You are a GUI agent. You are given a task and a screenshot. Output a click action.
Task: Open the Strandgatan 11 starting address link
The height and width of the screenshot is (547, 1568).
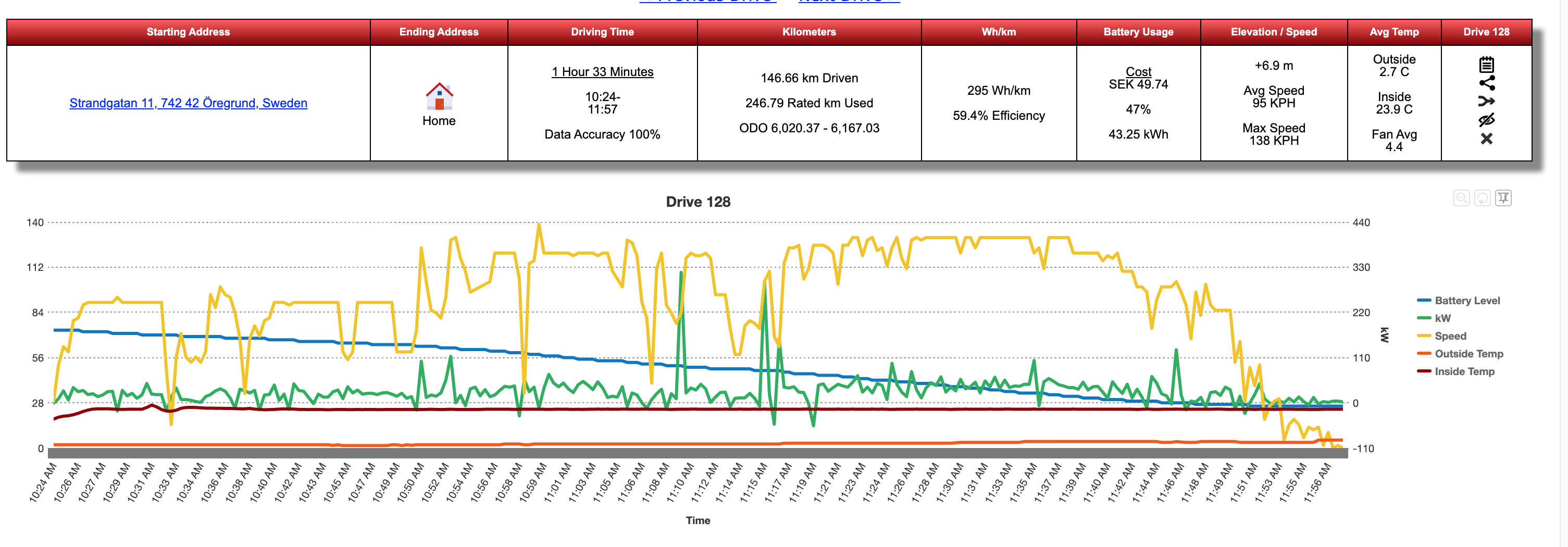[x=188, y=103]
